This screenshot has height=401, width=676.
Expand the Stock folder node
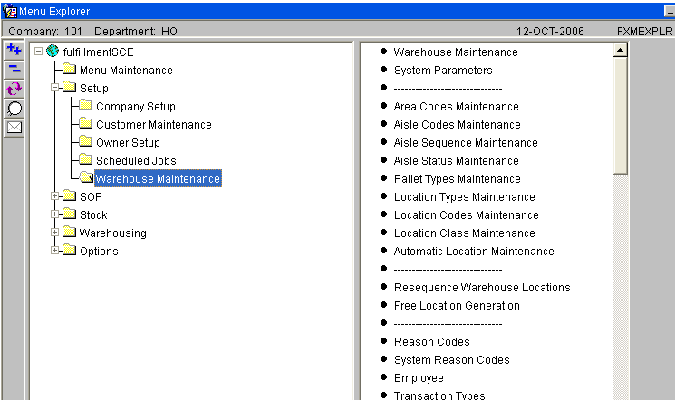[x=55, y=214]
